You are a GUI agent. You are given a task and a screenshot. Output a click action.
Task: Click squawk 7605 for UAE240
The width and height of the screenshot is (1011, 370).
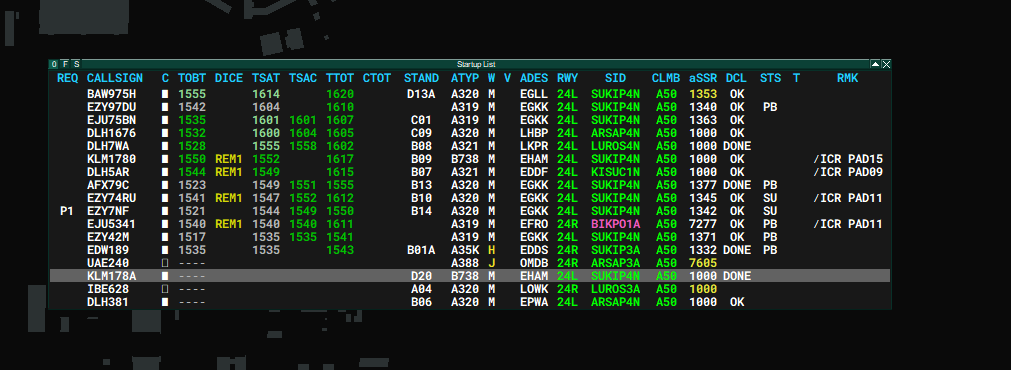click(x=703, y=263)
